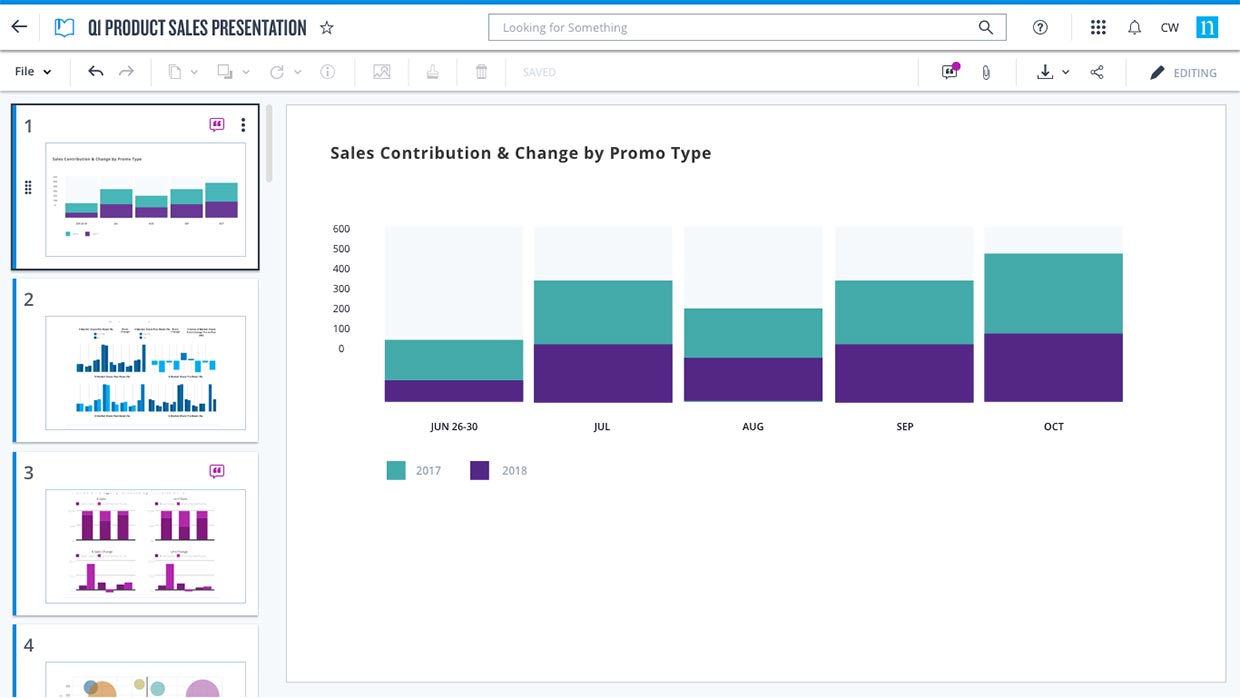1240x698 pixels.
Task: Select slide 4 thumbnail
Action: [x=145, y=679]
